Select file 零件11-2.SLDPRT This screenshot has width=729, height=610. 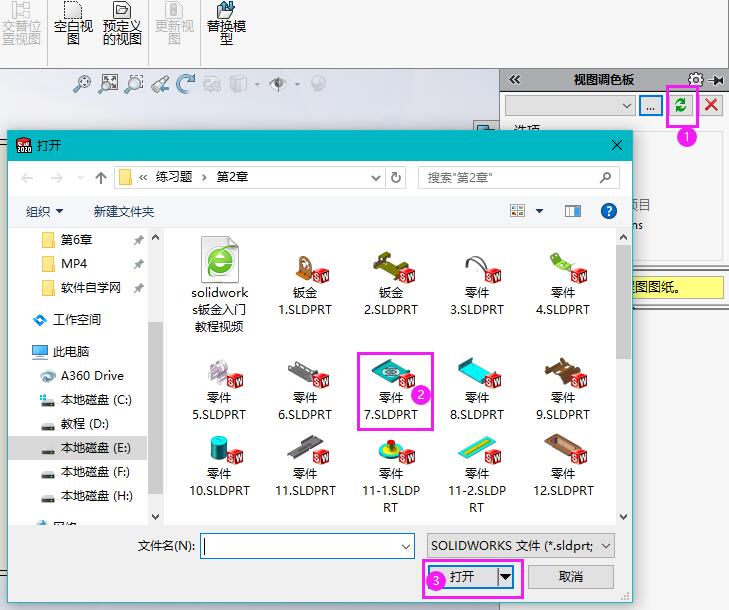477,474
